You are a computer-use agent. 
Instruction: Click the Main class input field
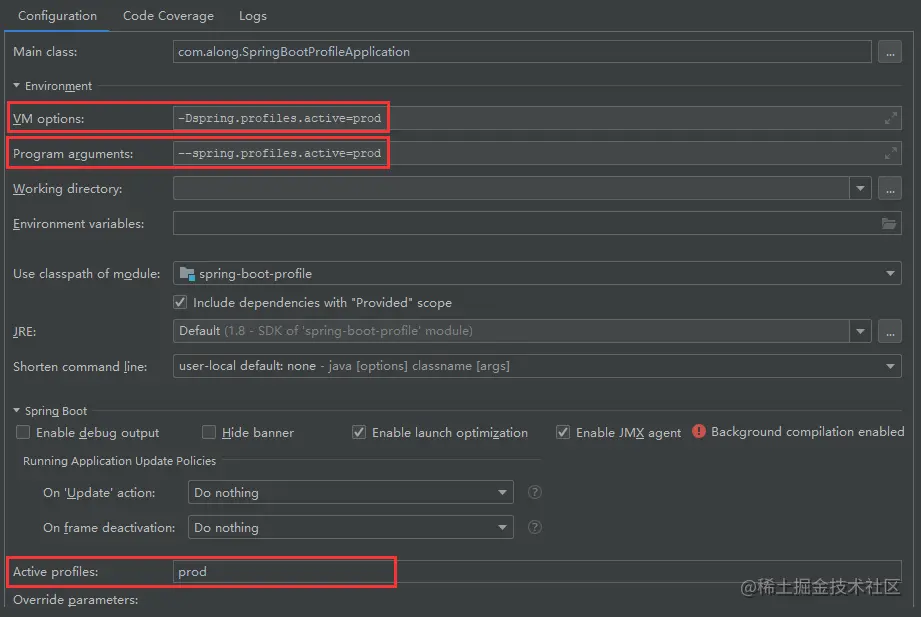[x=522, y=52]
